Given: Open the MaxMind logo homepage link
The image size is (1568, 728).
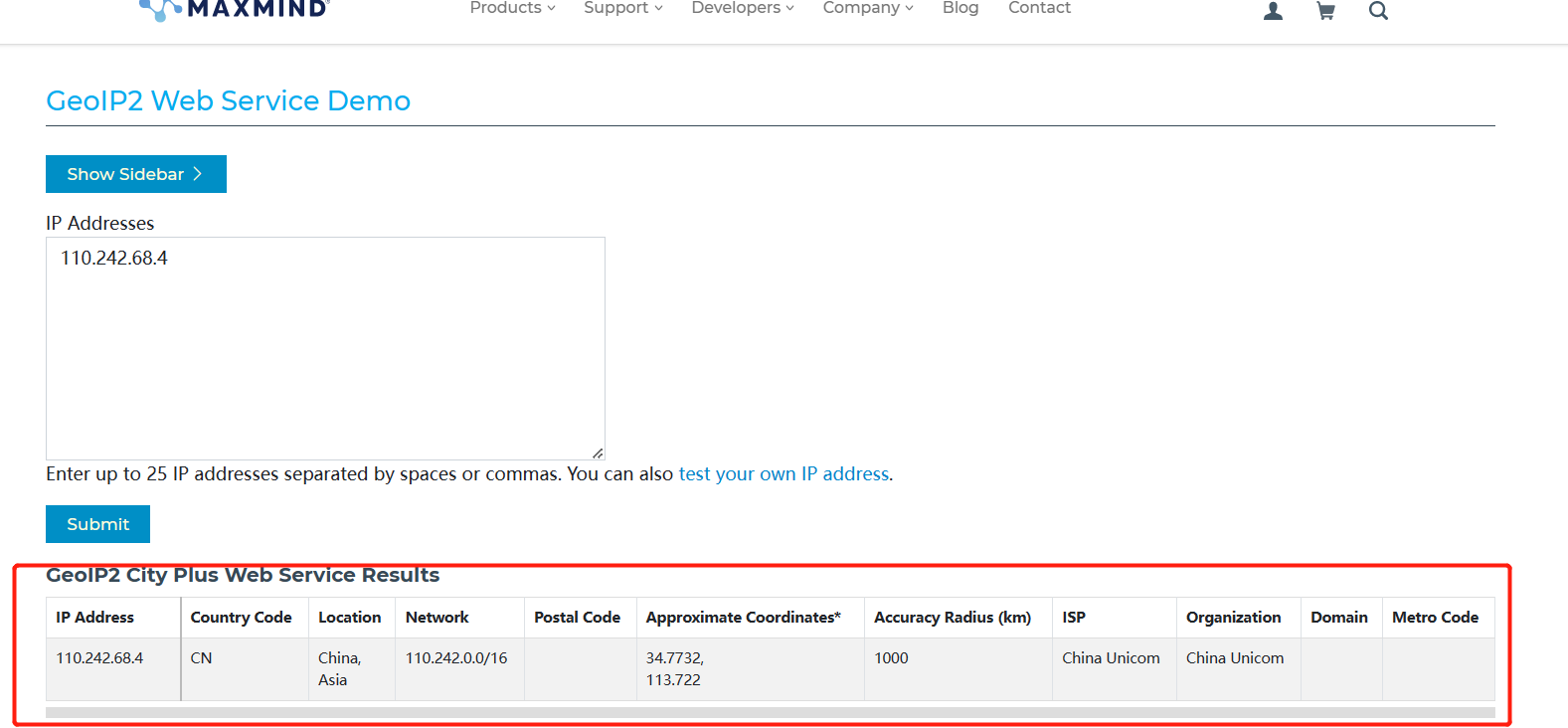Looking at the screenshot, I should pos(235,10).
